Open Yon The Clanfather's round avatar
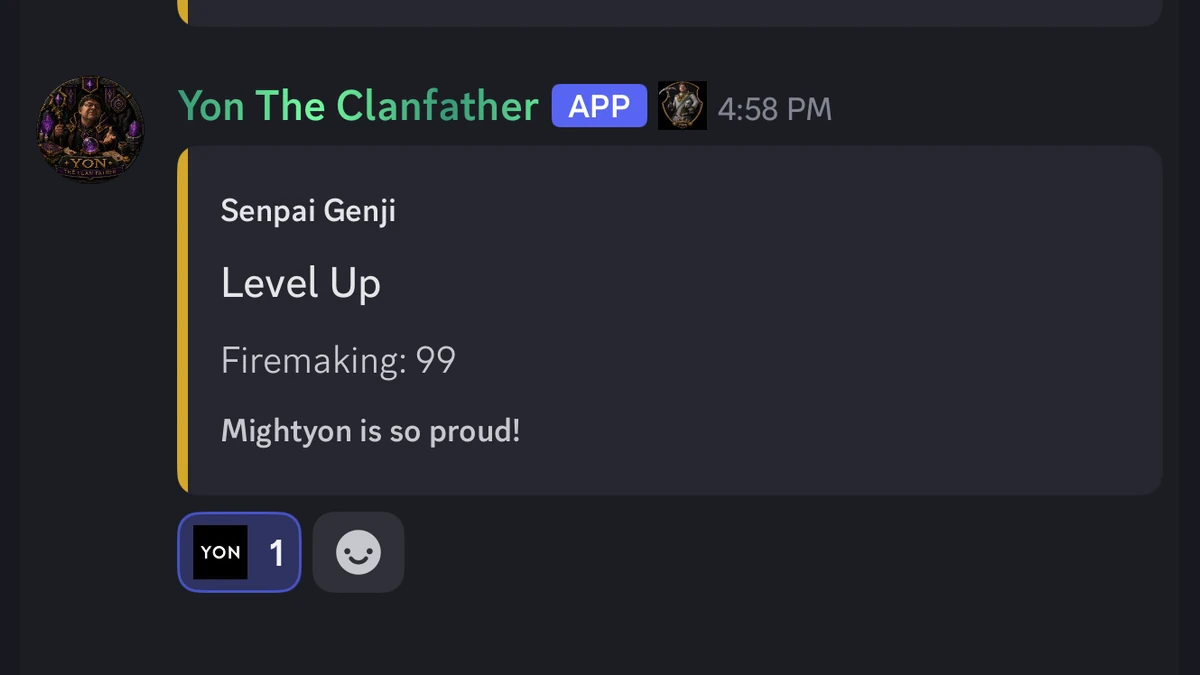This screenshot has width=1200, height=675. 90,130
